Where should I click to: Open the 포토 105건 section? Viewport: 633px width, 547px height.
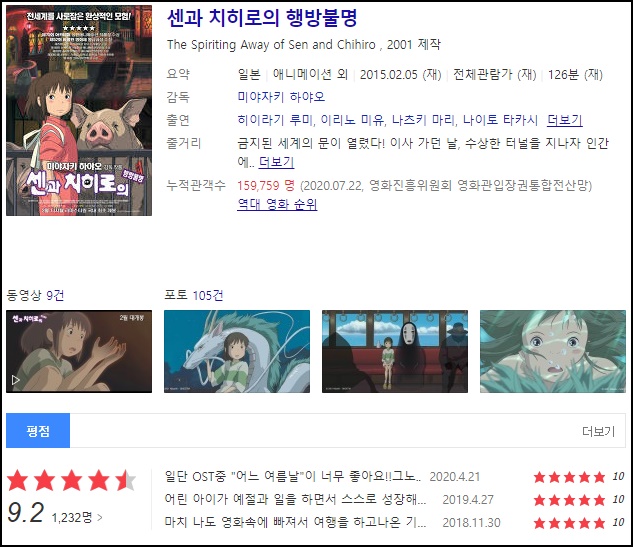tap(194, 295)
